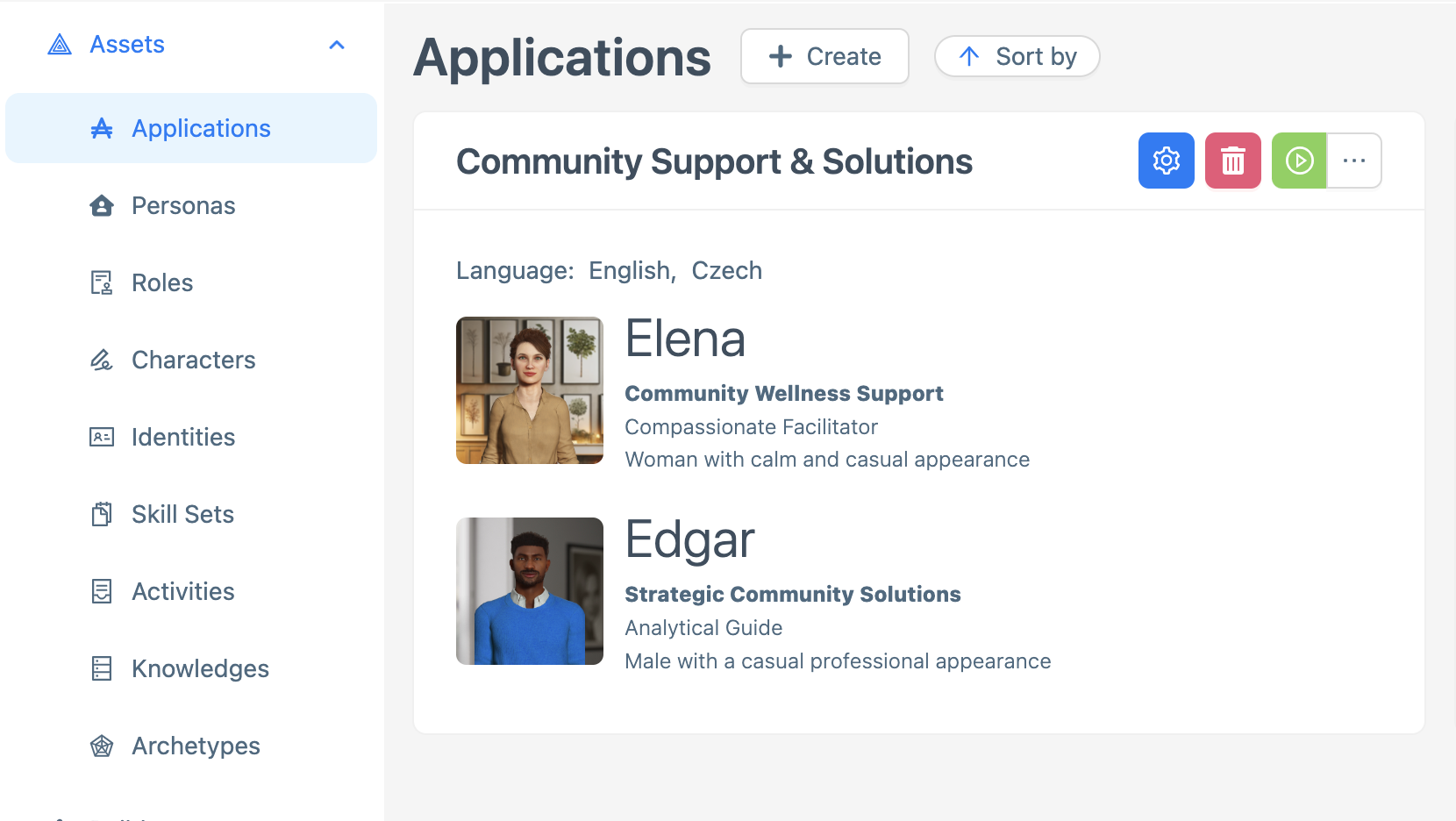Click the Characters pen icon in the sidebar

[x=101, y=360]
